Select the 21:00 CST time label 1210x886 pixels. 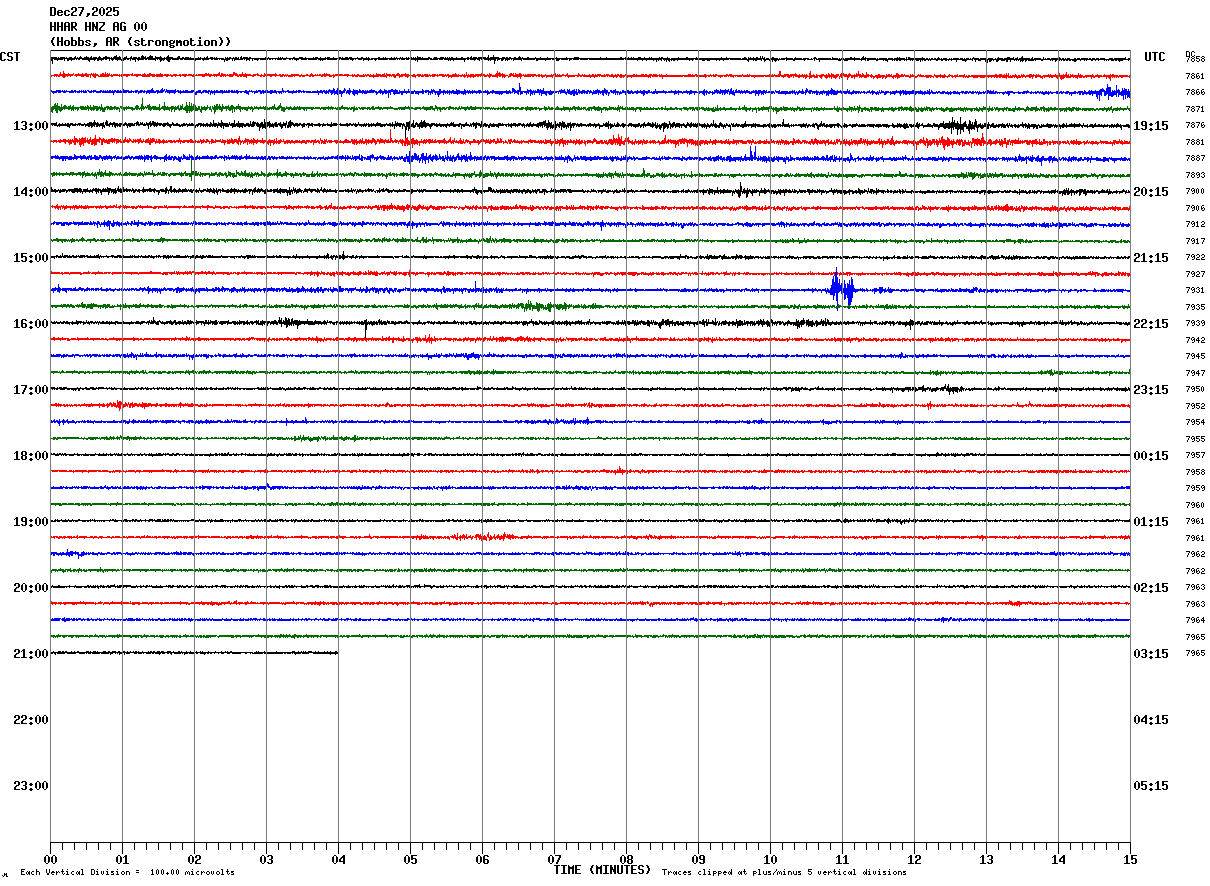coord(30,654)
